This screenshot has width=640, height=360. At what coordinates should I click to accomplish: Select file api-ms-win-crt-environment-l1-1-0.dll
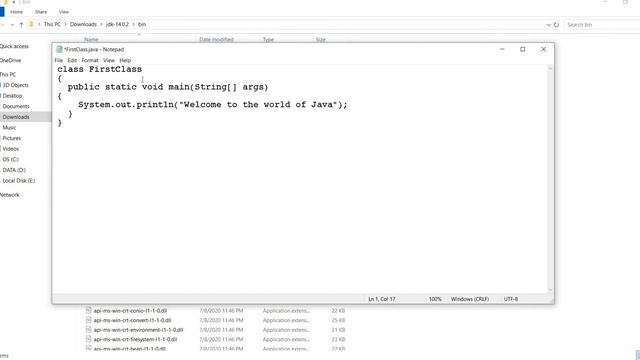[138, 330]
